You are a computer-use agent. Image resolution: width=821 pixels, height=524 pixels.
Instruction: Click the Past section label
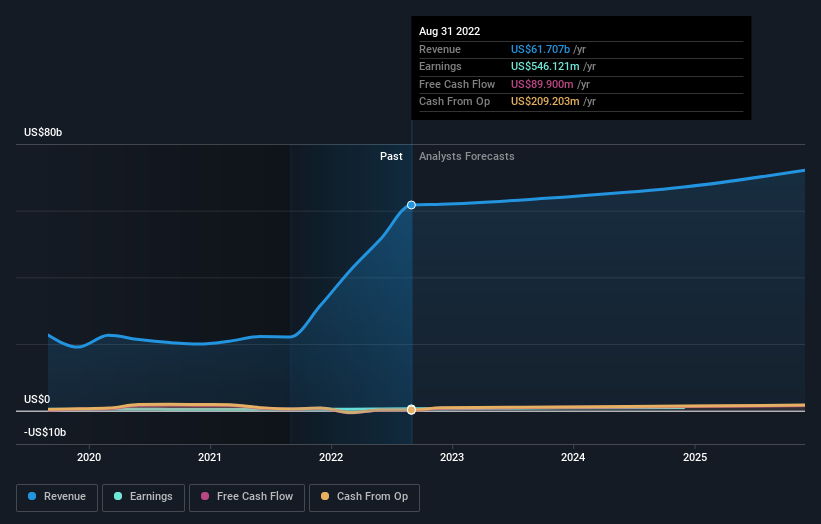point(391,156)
